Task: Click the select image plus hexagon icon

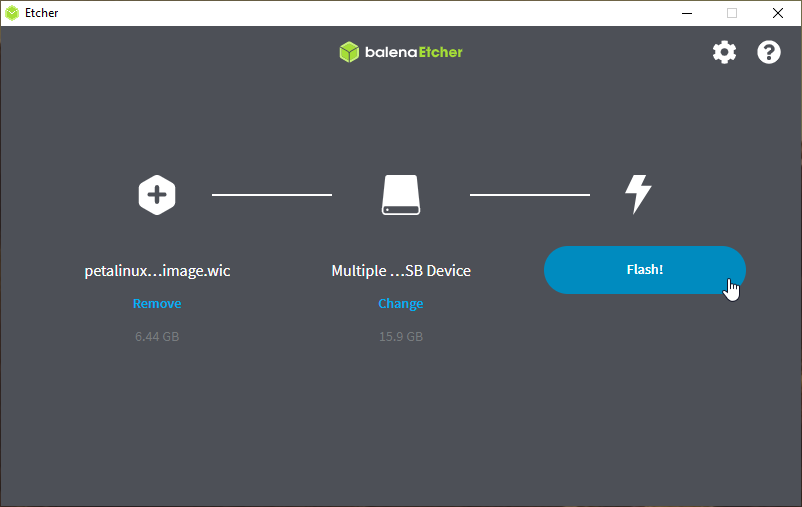Action: 157,195
